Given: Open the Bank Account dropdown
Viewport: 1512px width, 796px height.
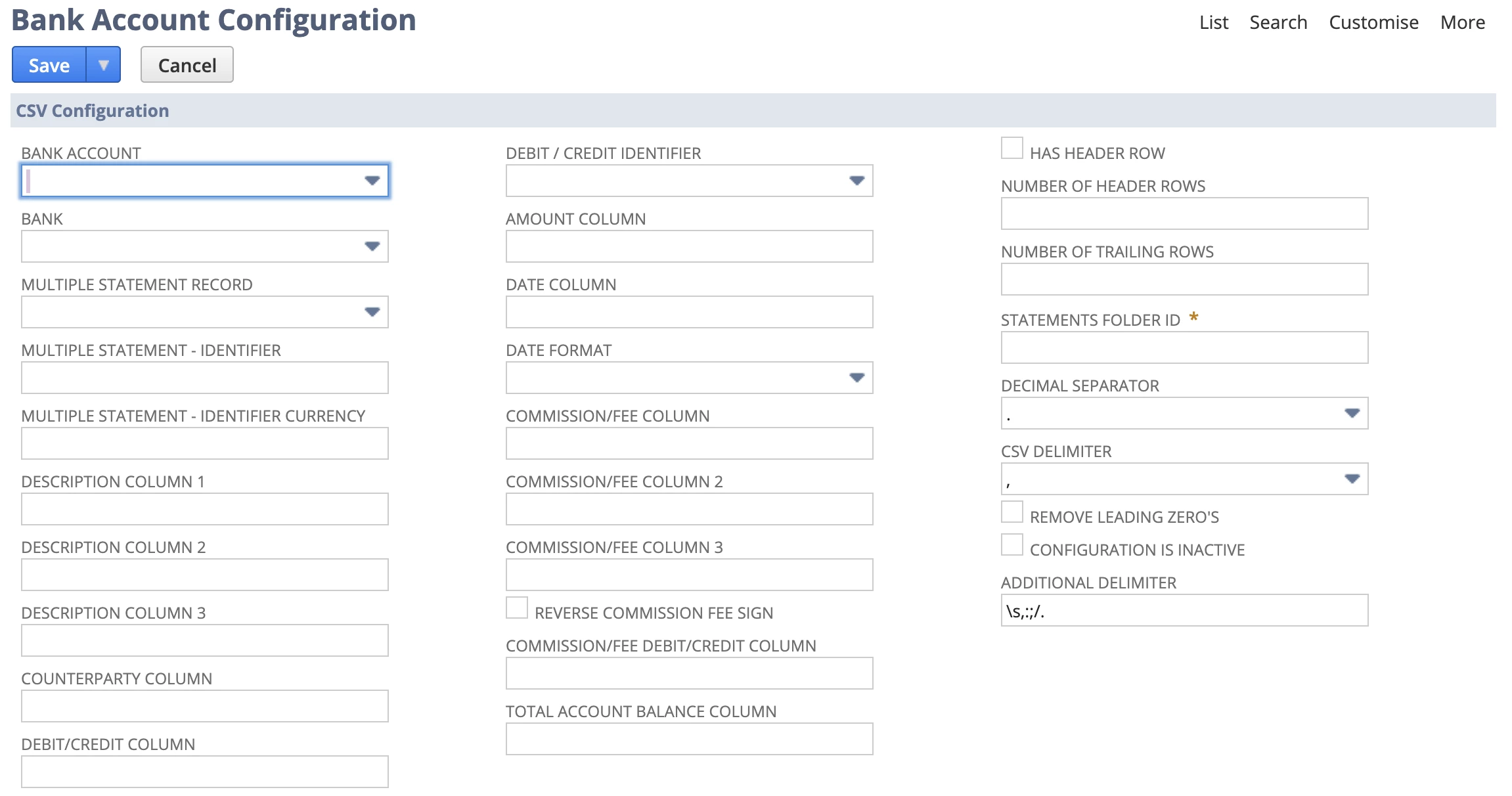Looking at the screenshot, I should click(372, 182).
